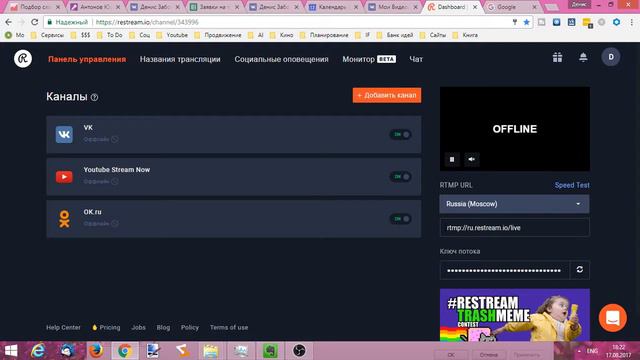640x360 pixels.
Task: Click the RTMP URL field rtmp://ru.restream.io/live
Action: [x=514, y=228]
